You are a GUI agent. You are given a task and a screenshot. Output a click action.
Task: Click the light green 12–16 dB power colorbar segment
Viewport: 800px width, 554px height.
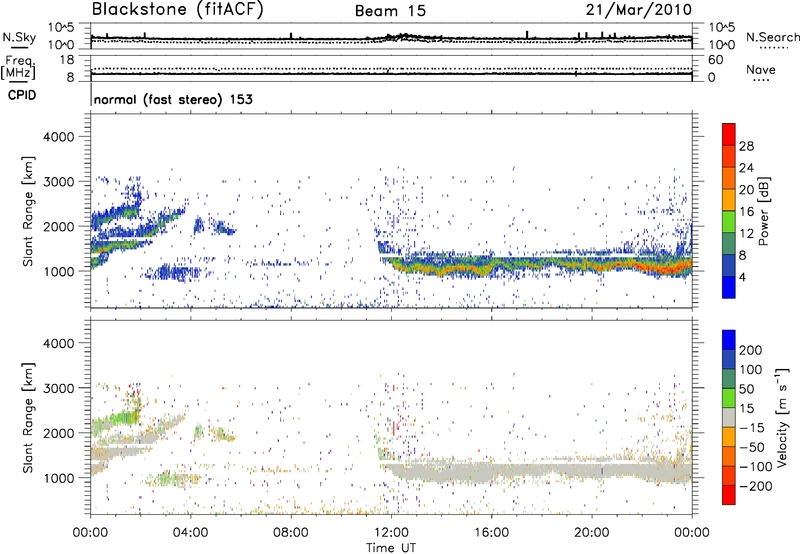pyautogui.click(x=729, y=222)
